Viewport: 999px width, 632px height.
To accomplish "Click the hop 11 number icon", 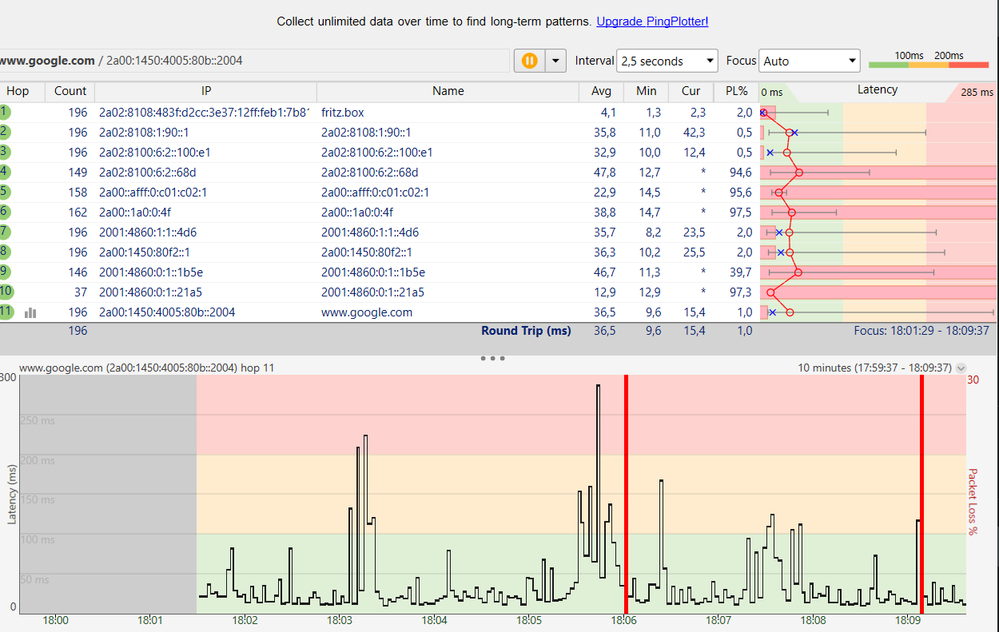I will [x=6, y=312].
